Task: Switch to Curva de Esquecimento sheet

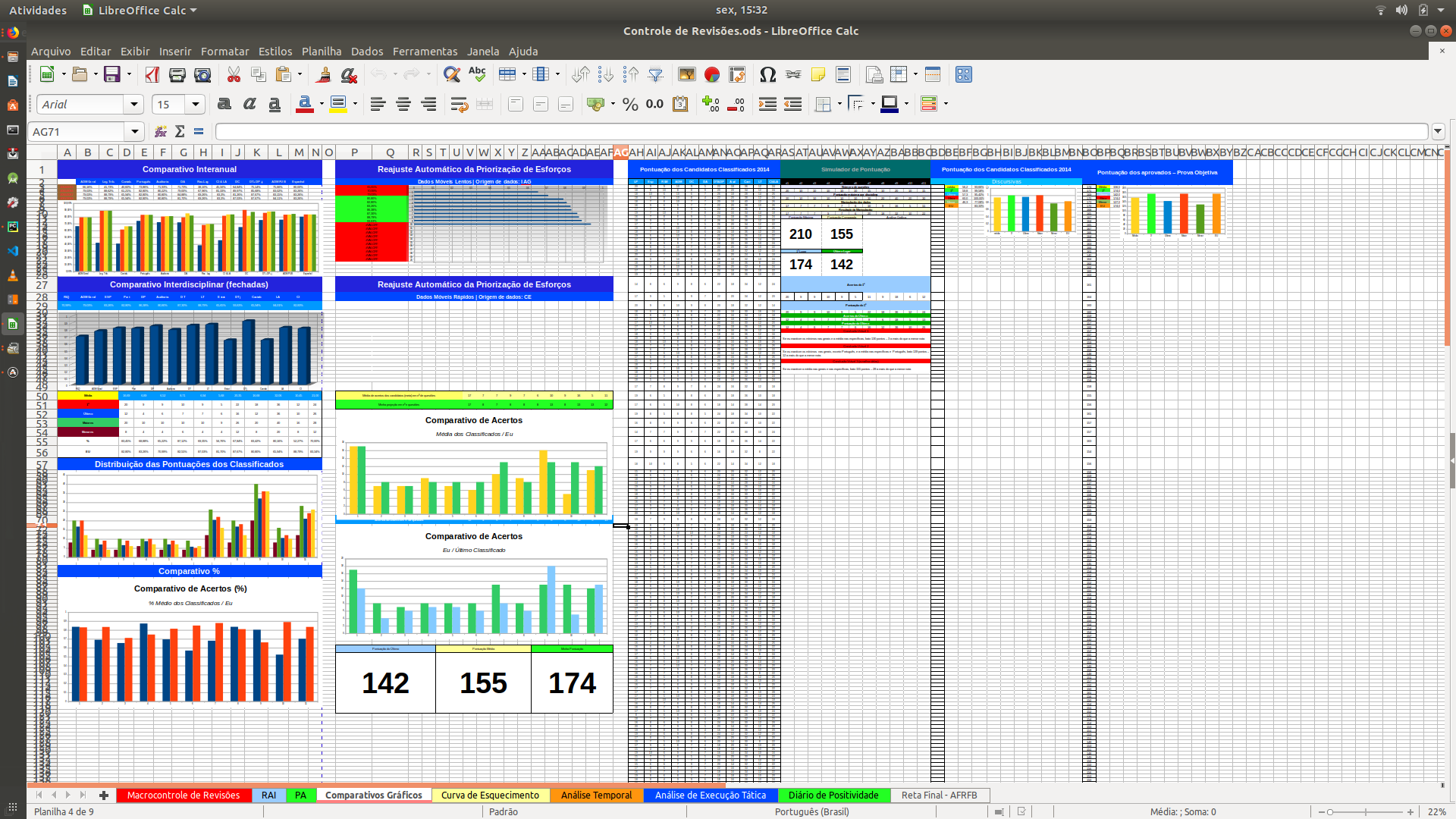Action: click(x=490, y=795)
